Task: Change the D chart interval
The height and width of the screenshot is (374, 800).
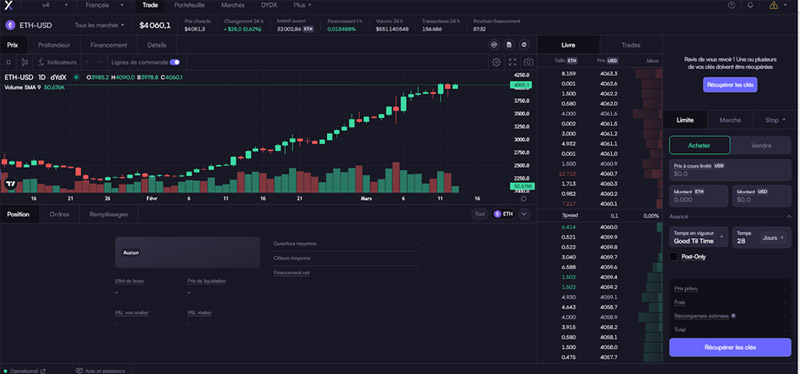Action: [8, 62]
